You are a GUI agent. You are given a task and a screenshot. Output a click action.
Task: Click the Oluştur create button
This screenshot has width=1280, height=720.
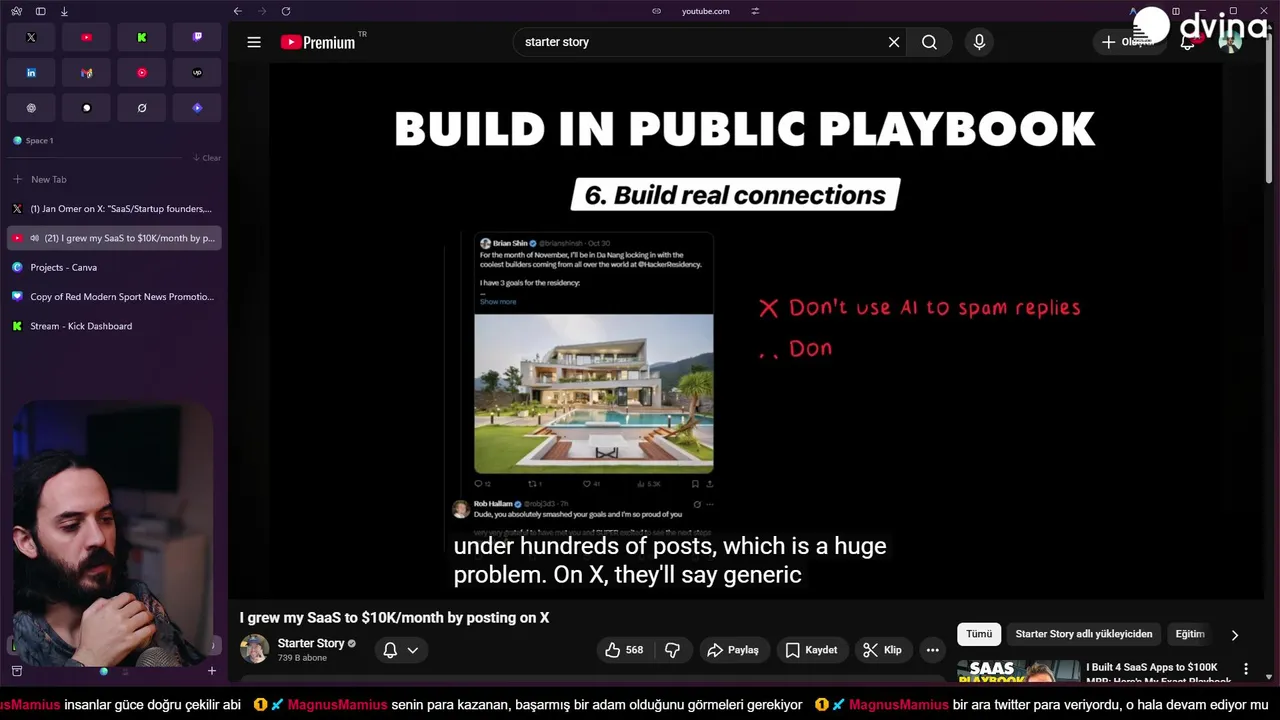pos(1128,42)
